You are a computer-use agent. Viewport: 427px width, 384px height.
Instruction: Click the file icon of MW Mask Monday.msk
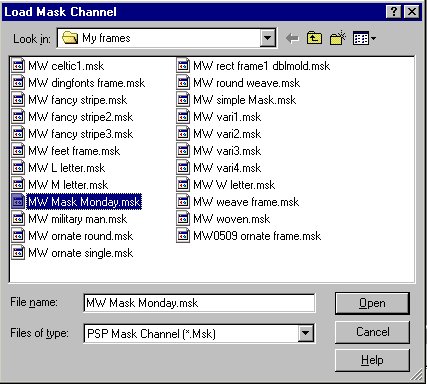tap(18, 202)
